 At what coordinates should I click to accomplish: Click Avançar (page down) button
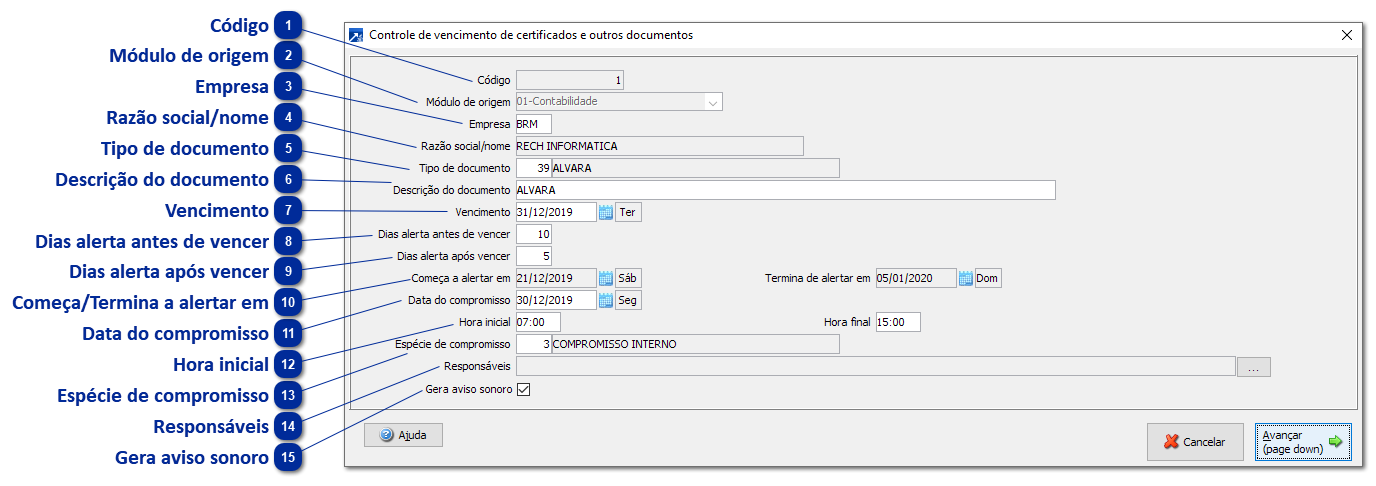click(1302, 442)
